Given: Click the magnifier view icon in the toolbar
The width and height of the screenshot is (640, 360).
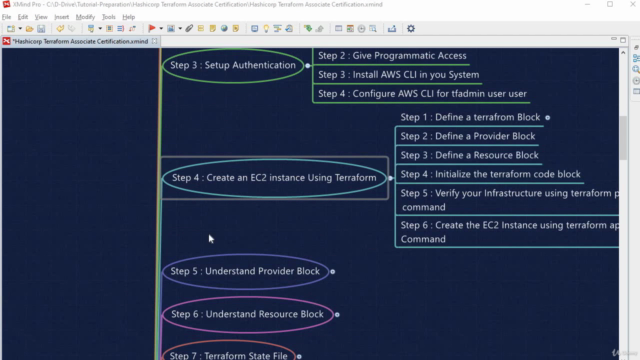Looking at the screenshot, I should pyautogui.click(x=373, y=29).
